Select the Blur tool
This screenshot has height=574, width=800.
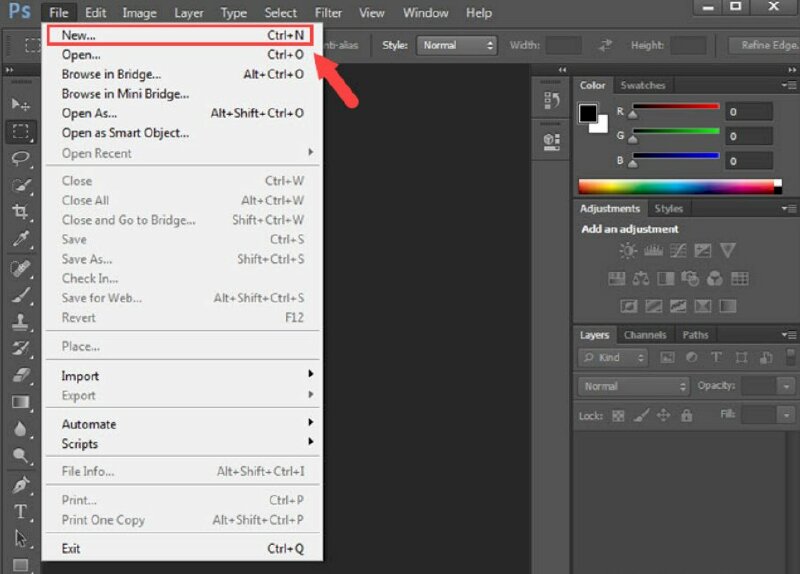tap(20, 429)
